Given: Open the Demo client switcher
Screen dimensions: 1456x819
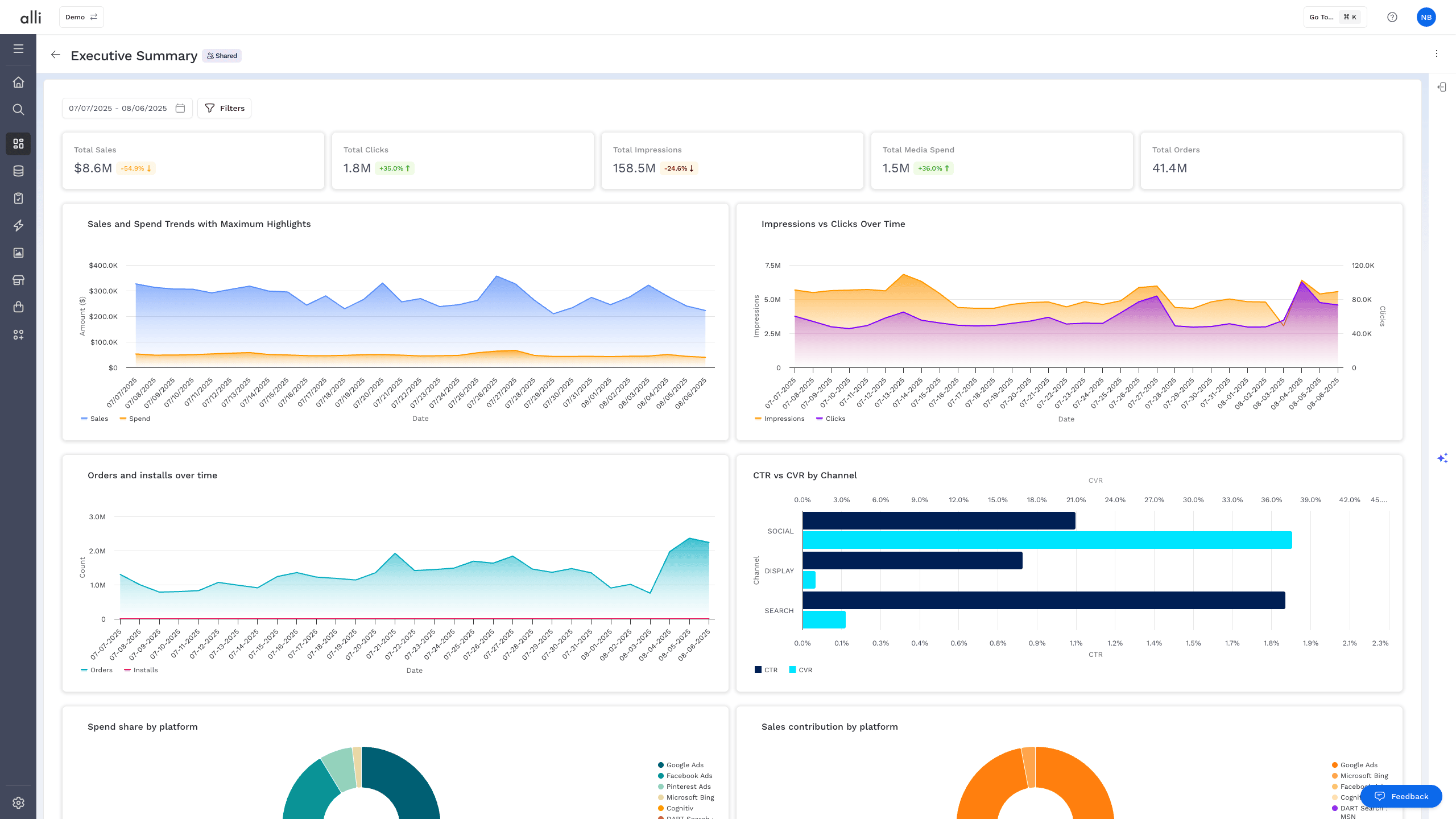Looking at the screenshot, I should [81, 17].
